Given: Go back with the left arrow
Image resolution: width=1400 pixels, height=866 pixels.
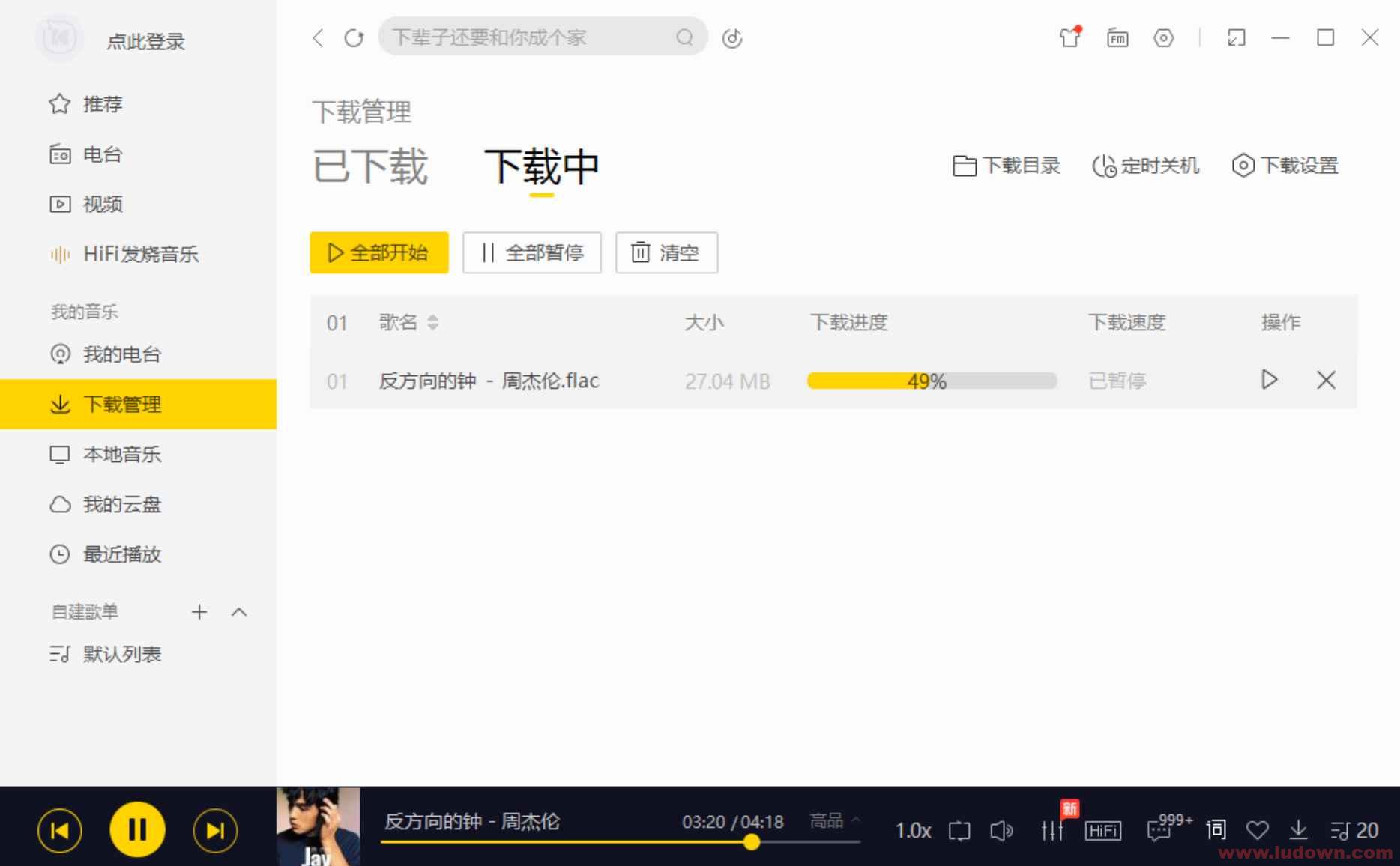Looking at the screenshot, I should coord(318,37).
